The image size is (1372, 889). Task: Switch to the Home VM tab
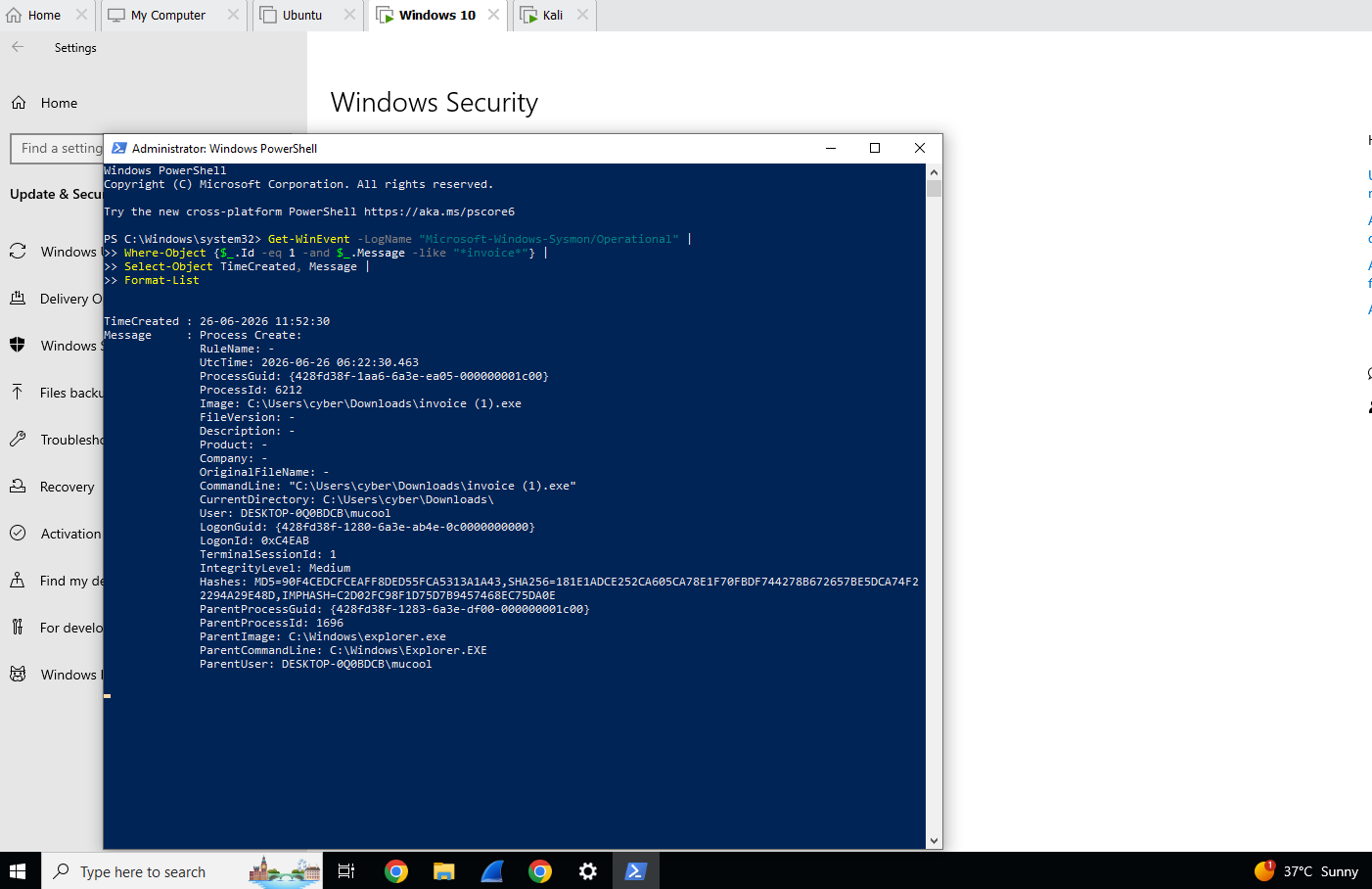pos(34,15)
